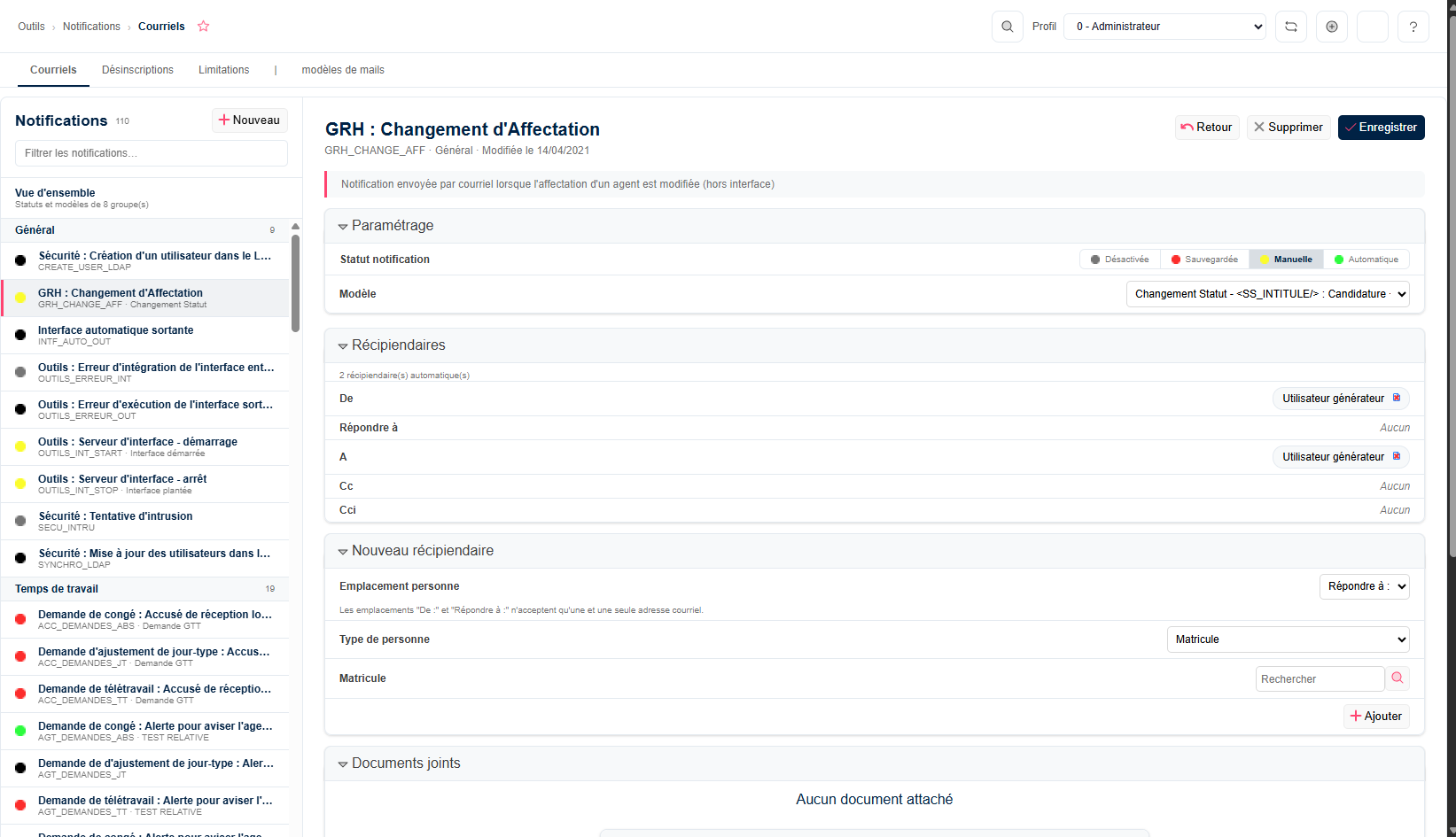Click scroll-up arrow of notification list
1456x837 pixels.
click(295, 227)
